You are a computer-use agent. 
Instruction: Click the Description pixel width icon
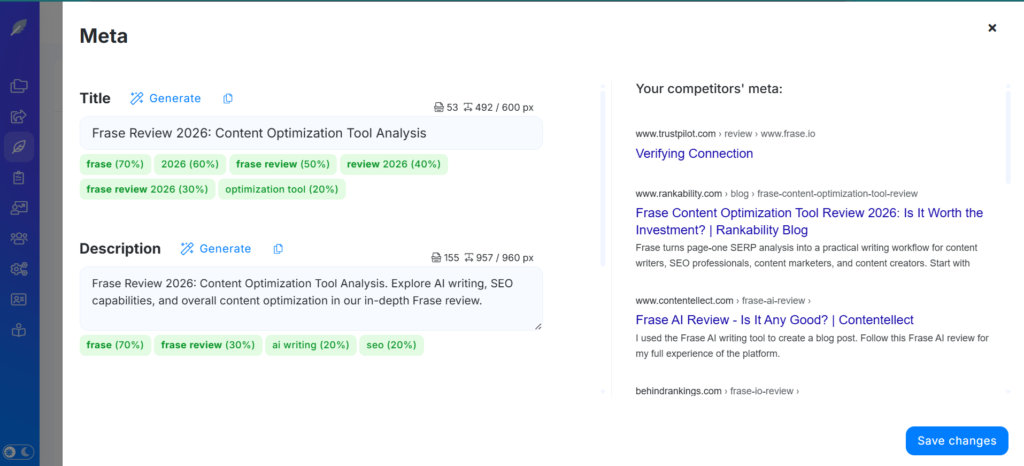click(468, 258)
